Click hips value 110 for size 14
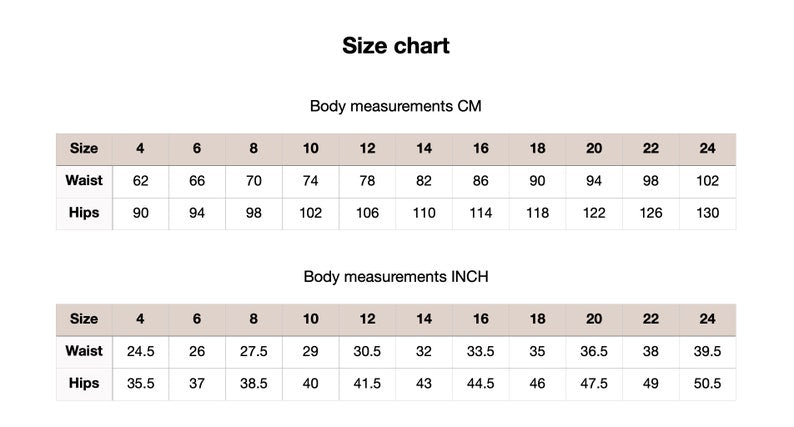Screen dimensions: 794x427 tap(424, 213)
